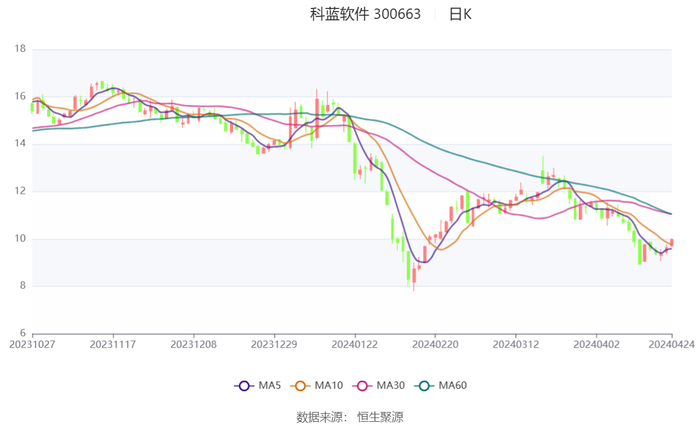700x426 pixels.
Task: Click the y-axis value 8
Action: click(x=23, y=286)
